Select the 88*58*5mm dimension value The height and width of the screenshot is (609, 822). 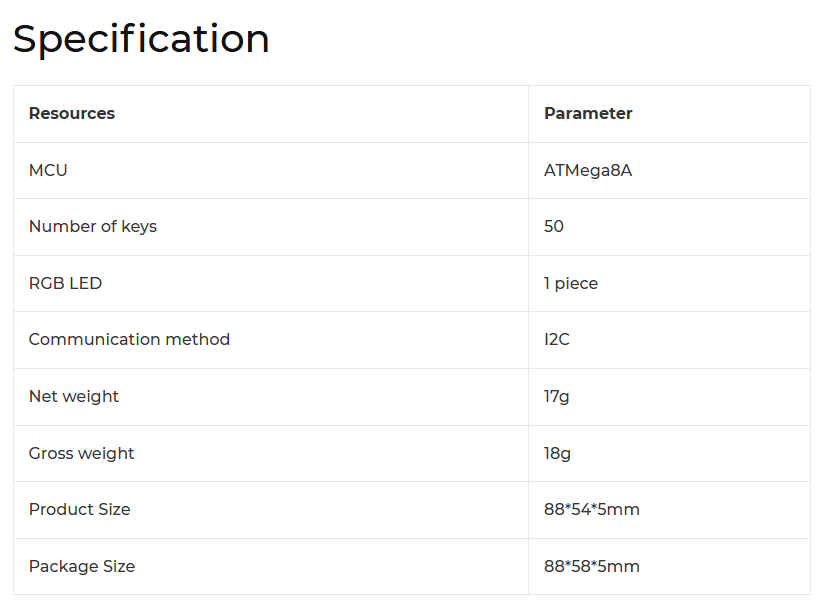pyautogui.click(x=592, y=567)
